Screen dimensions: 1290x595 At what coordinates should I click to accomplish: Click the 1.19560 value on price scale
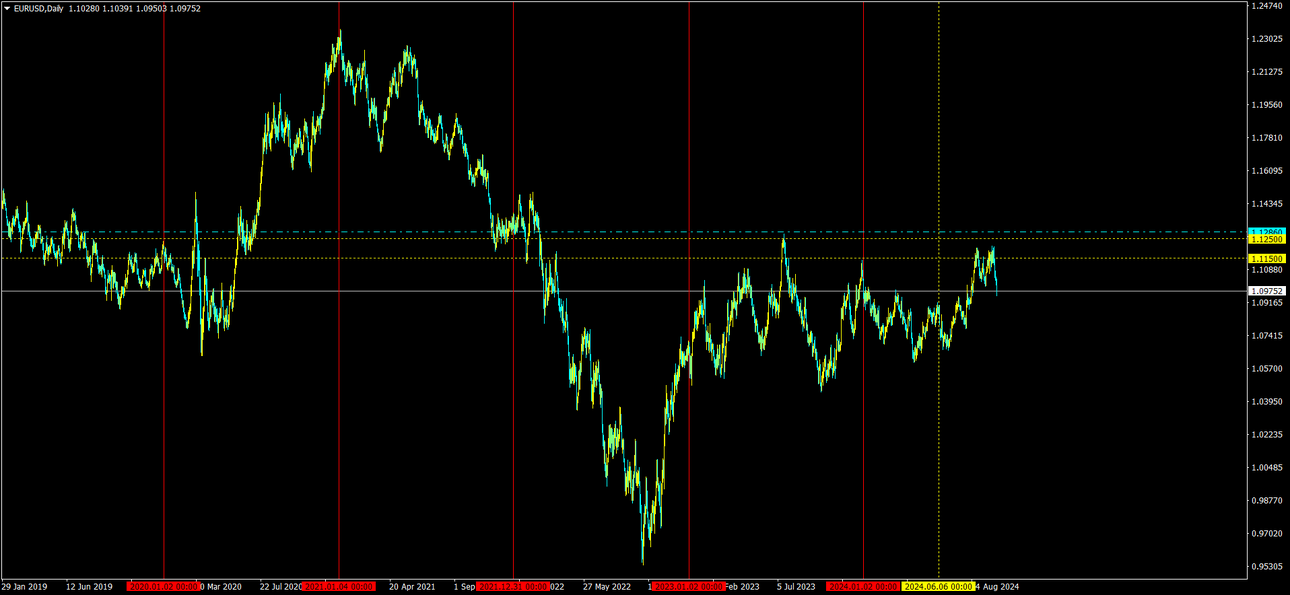[1266, 105]
